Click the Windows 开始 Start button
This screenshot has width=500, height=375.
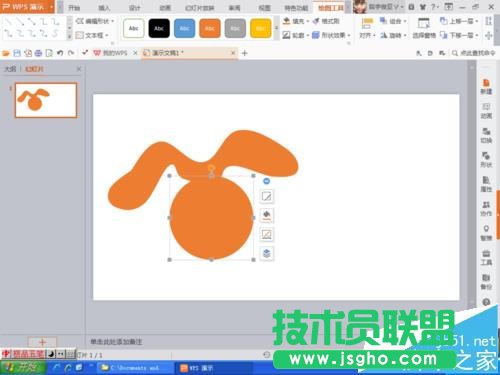click(23, 368)
